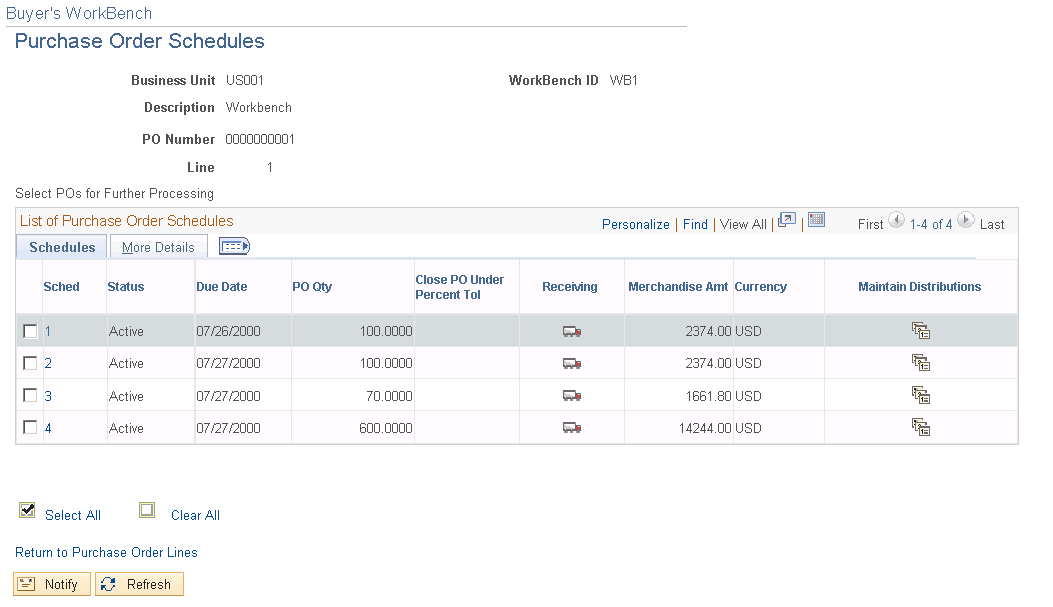
Task: Open Maintain Distributions for schedule 4
Action: [920, 426]
